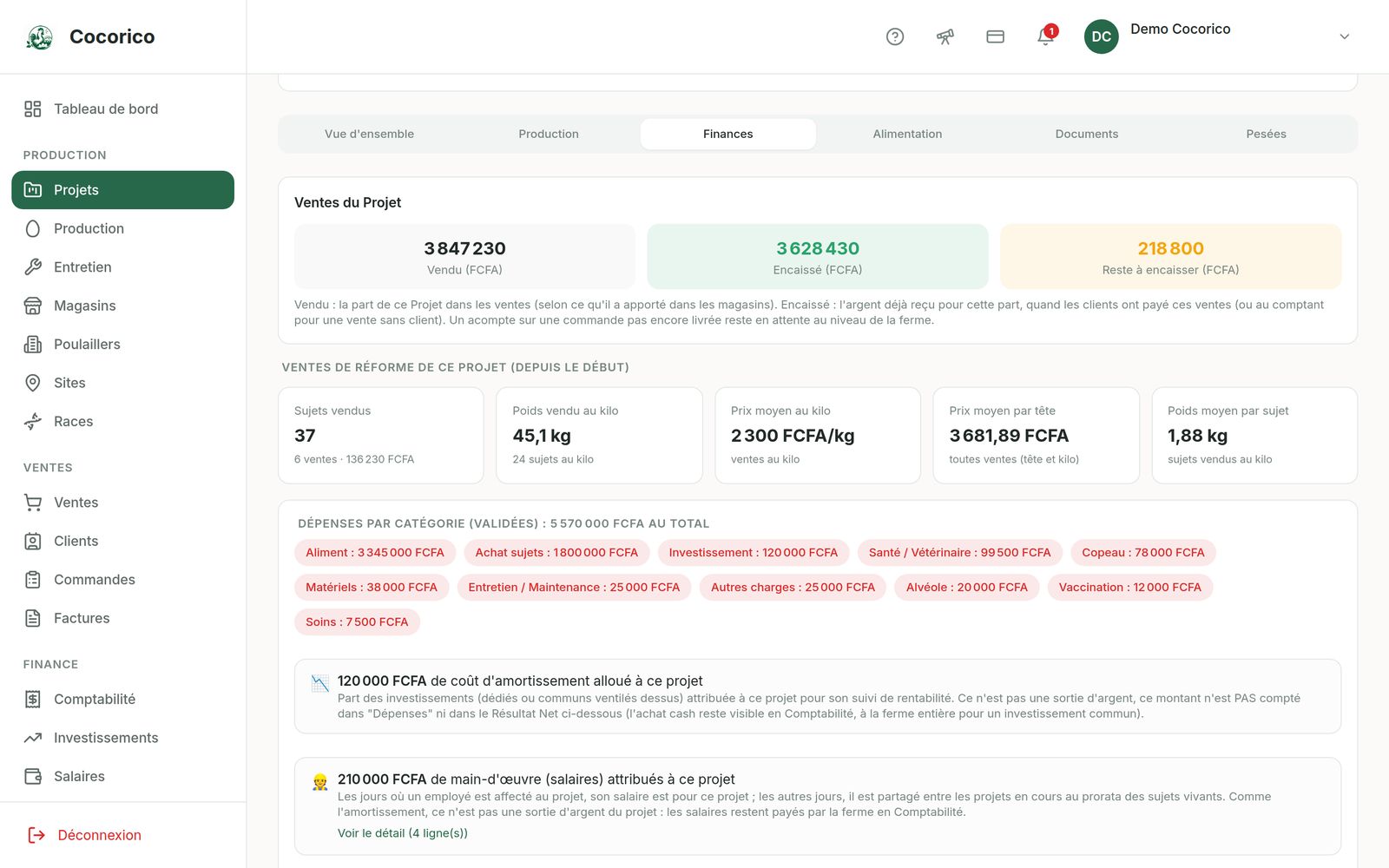Click the Prix moyen au kilo card
The image size is (1389, 868).
point(818,435)
